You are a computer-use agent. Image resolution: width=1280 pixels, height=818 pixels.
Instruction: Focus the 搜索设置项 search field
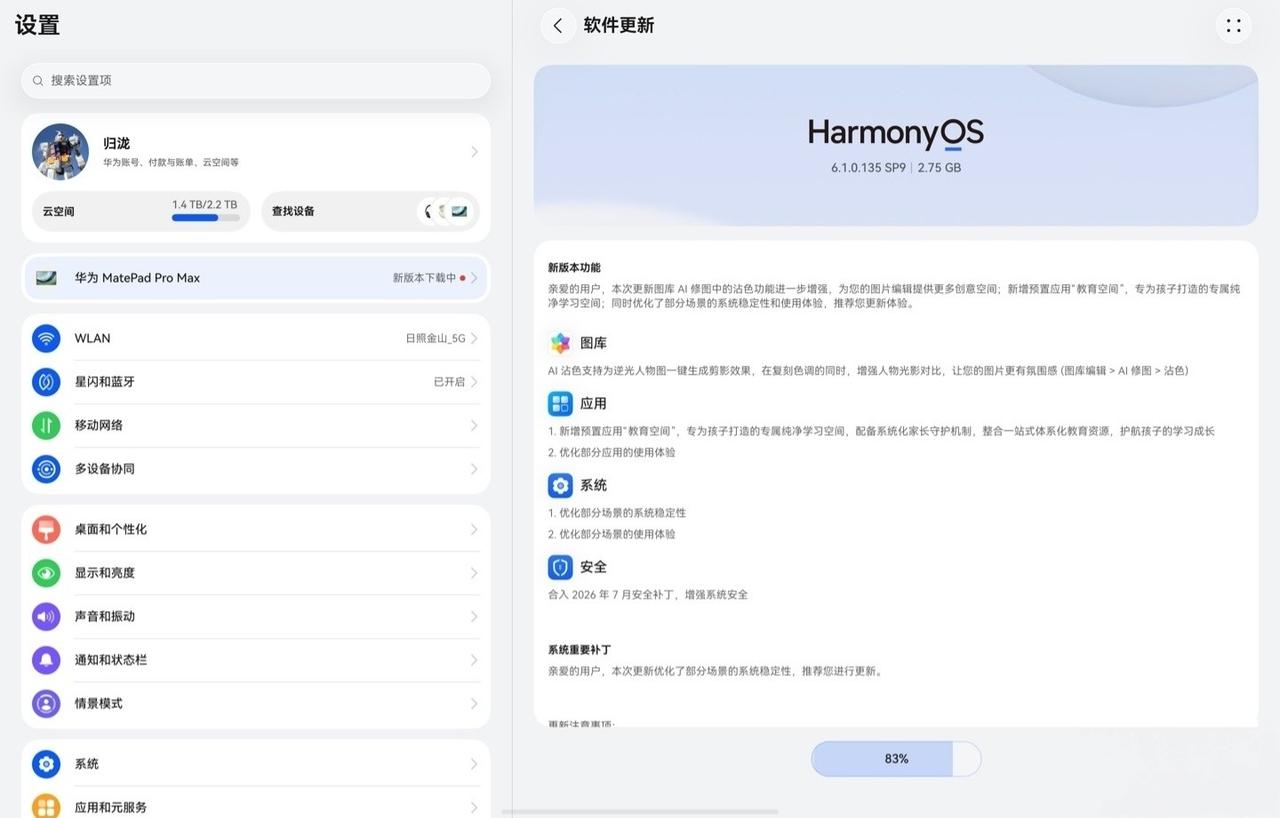[x=256, y=80]
